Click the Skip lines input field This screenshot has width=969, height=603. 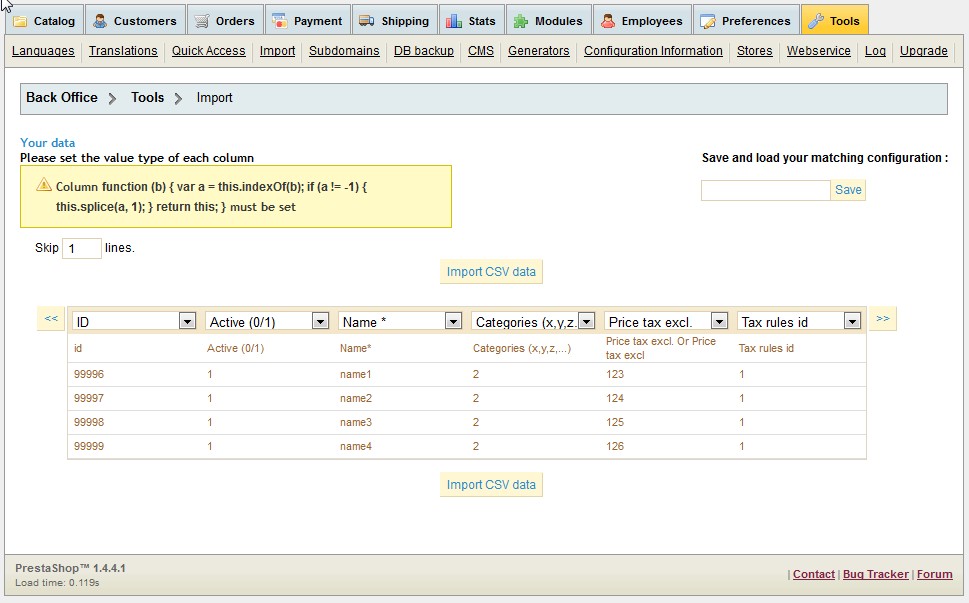coord(82,248)
